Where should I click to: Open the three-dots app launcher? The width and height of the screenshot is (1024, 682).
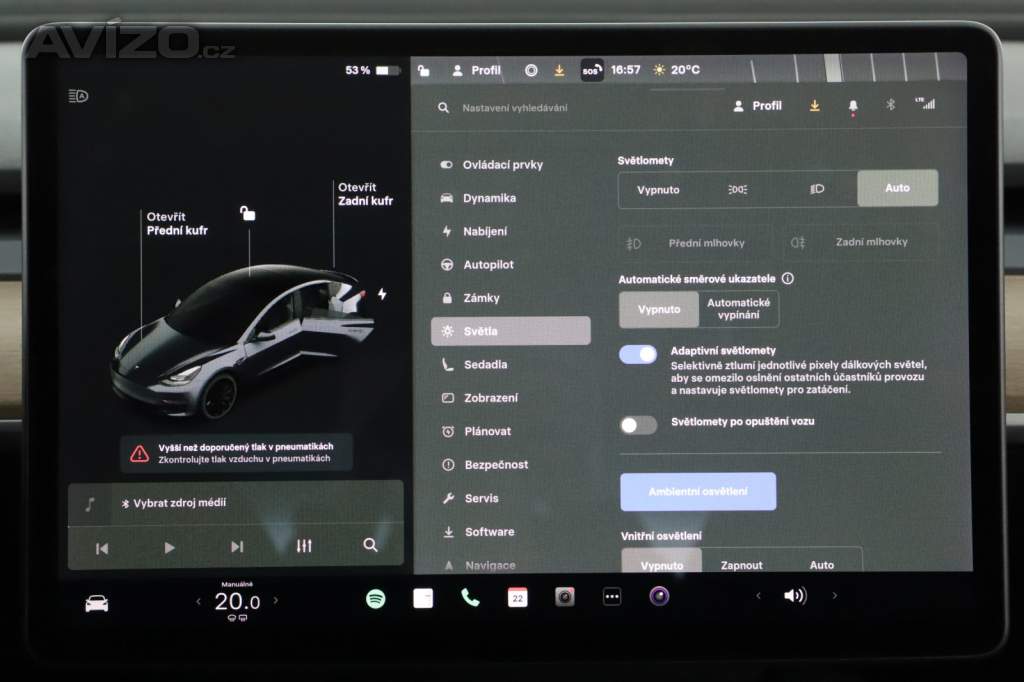coord(612,598)
